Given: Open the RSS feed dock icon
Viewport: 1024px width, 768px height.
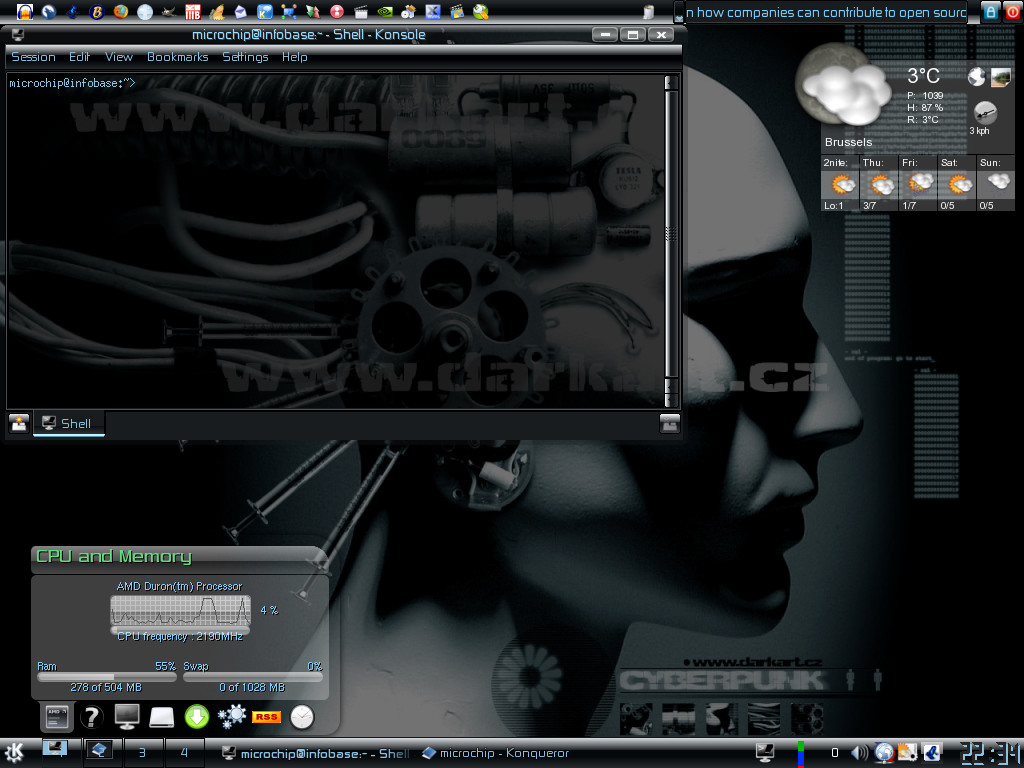Looking at the screenshot, I should click(x=266, y=717).
